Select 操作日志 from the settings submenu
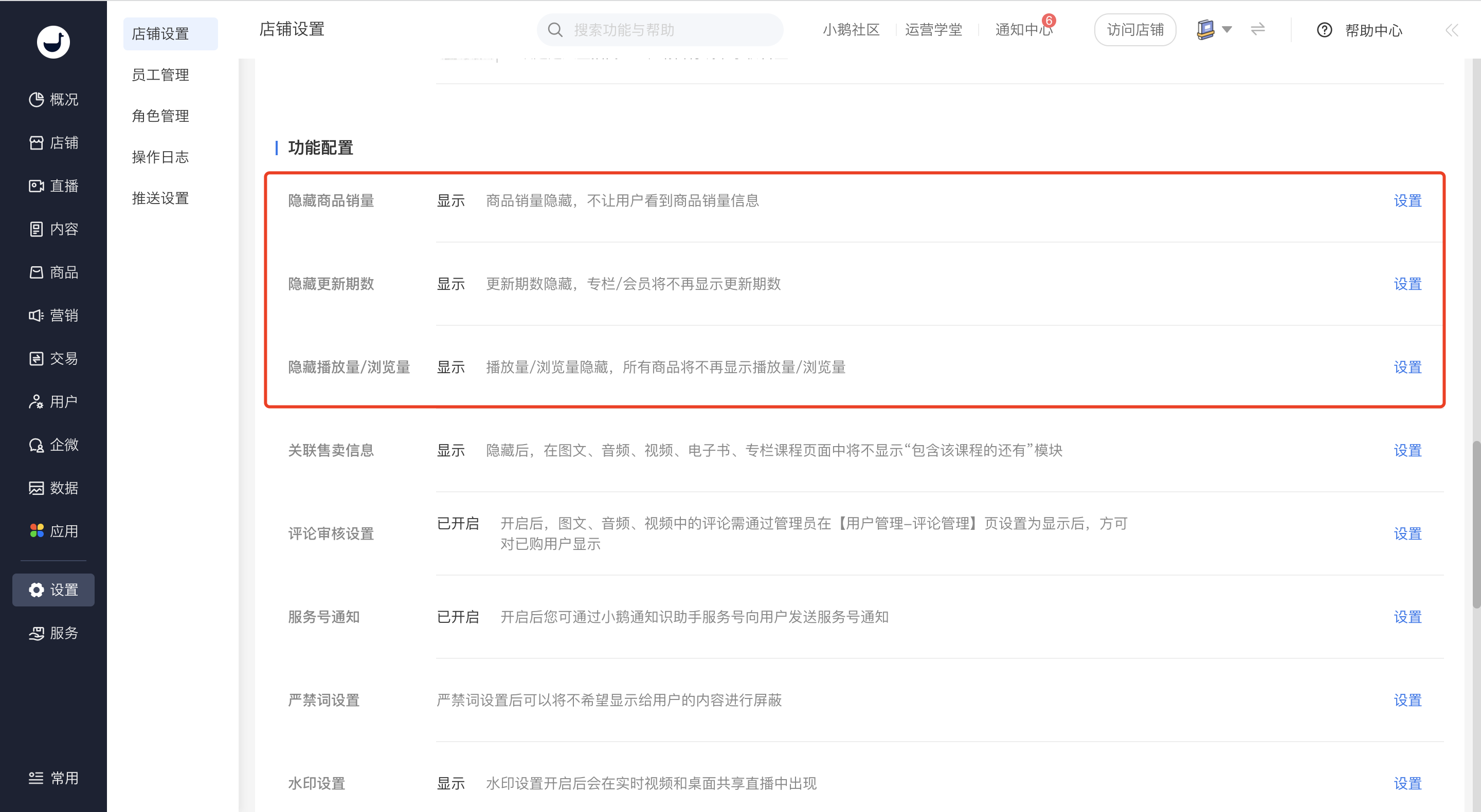Image resolution: width=1481 pixels, height=812 pixels. pyautogui.click(x=160, y=157)
